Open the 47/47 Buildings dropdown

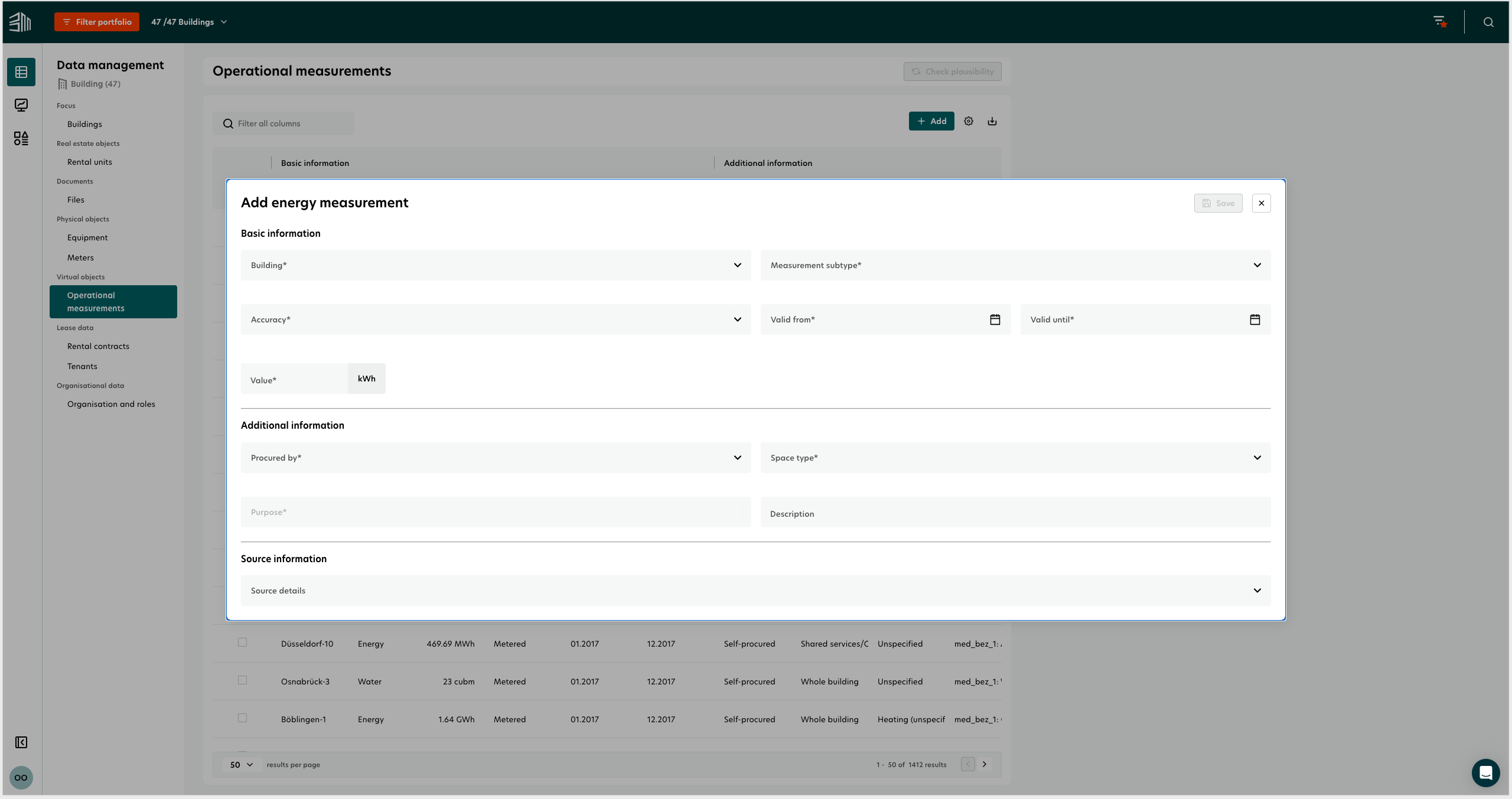[189, 22]
